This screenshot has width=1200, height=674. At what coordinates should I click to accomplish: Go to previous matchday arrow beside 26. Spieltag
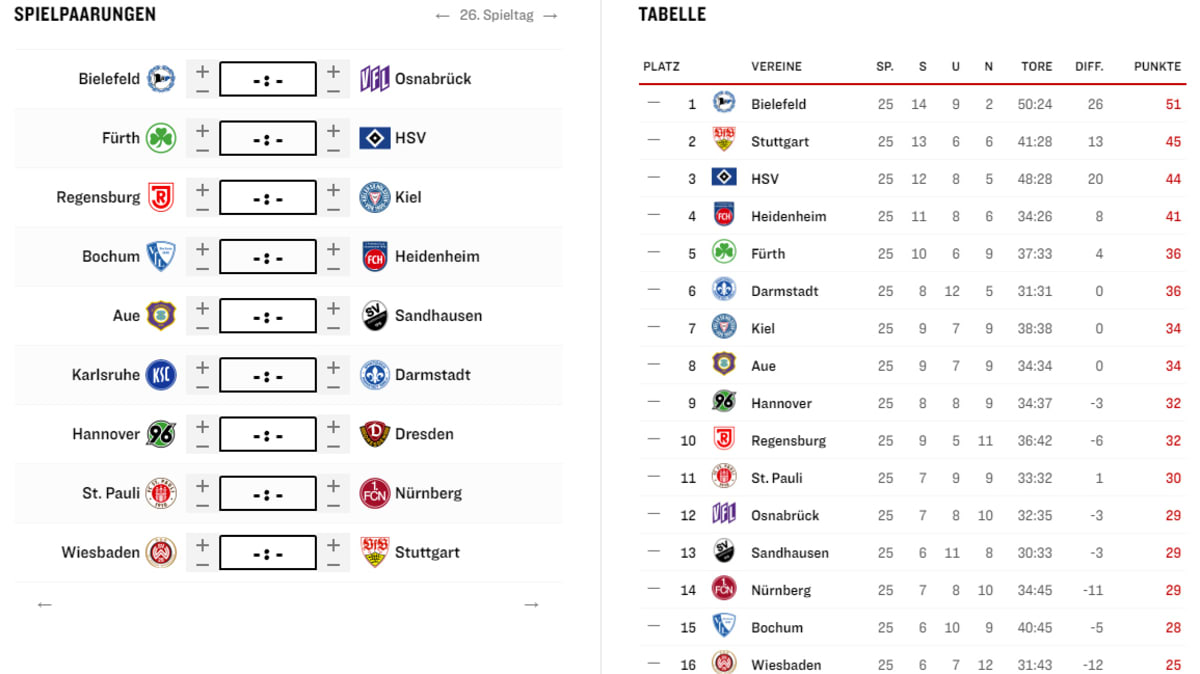(x=443, y=16)
